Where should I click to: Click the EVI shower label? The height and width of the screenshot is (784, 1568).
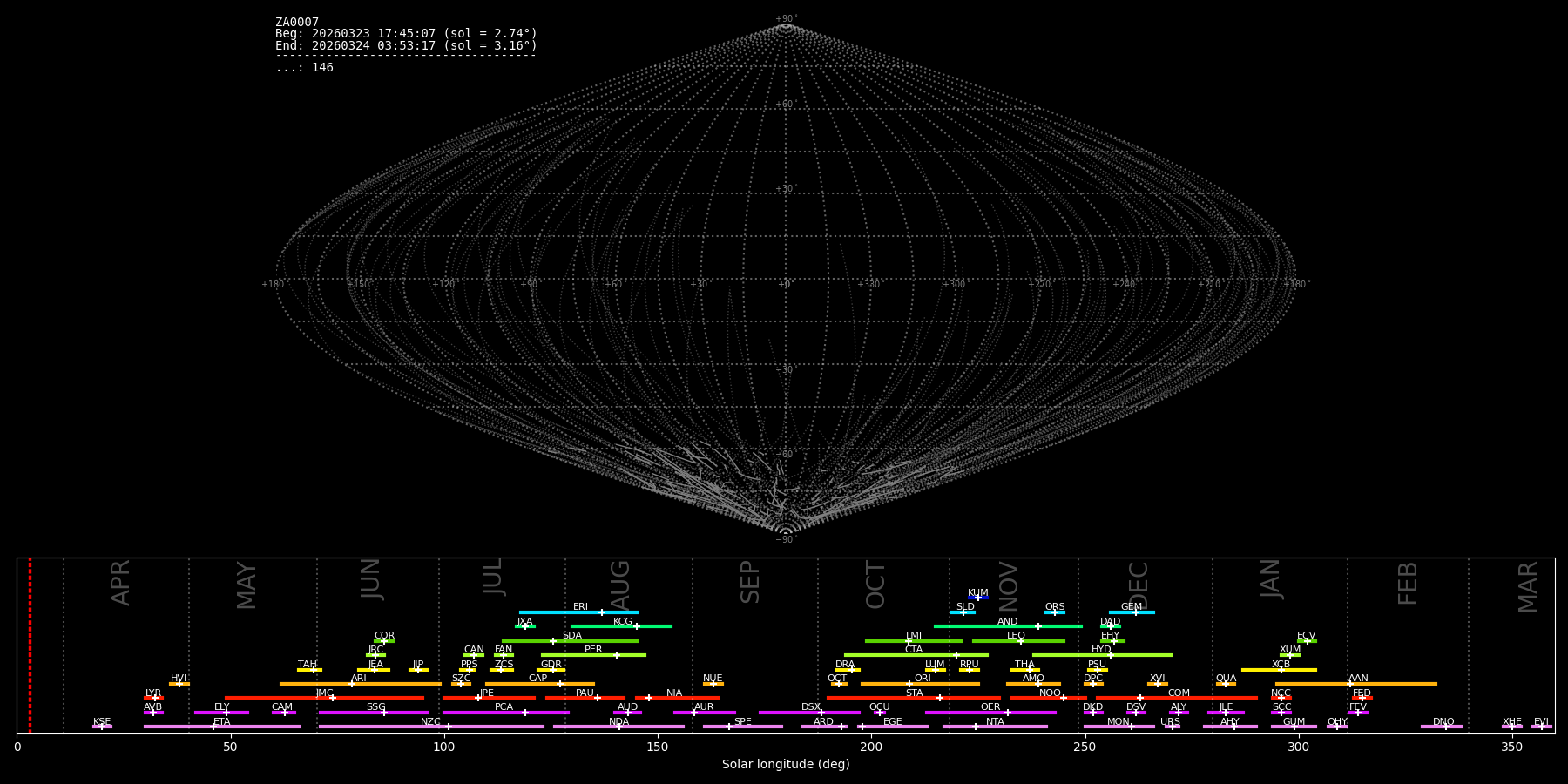[x=1542, y=722]
